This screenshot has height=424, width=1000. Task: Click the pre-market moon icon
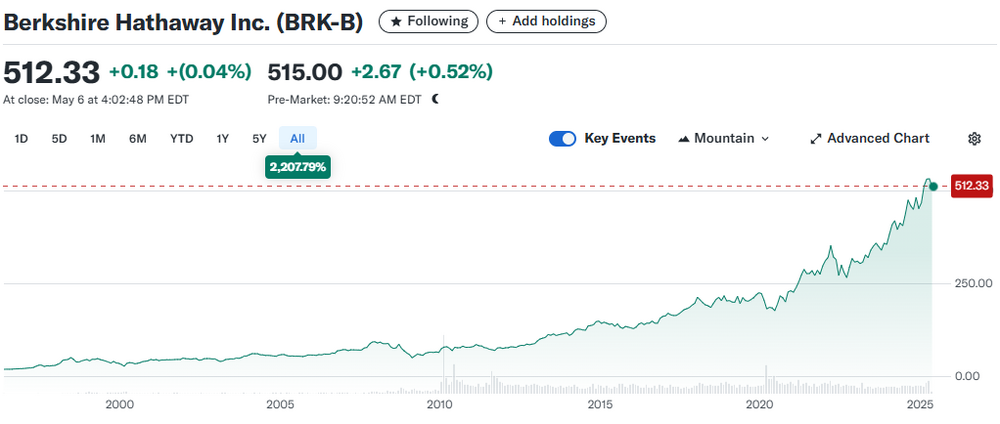click(435, 99)
